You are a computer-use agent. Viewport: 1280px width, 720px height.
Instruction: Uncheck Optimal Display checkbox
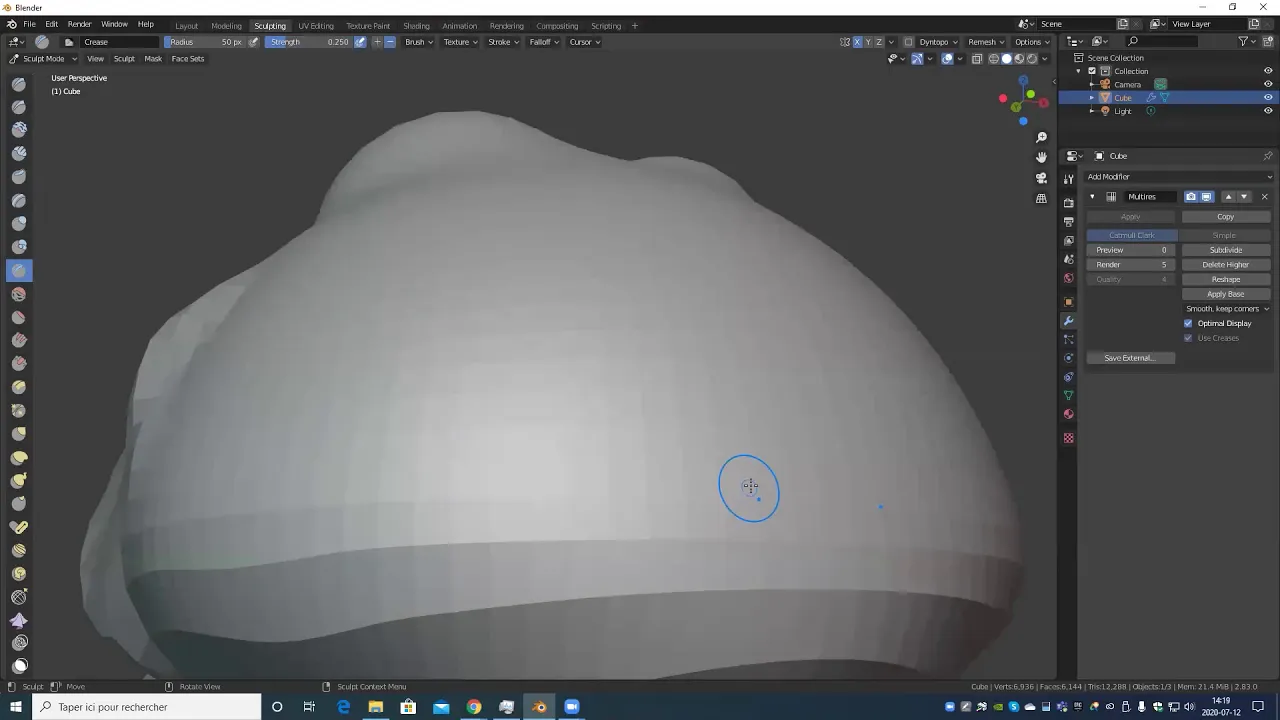pos(1188,323)
